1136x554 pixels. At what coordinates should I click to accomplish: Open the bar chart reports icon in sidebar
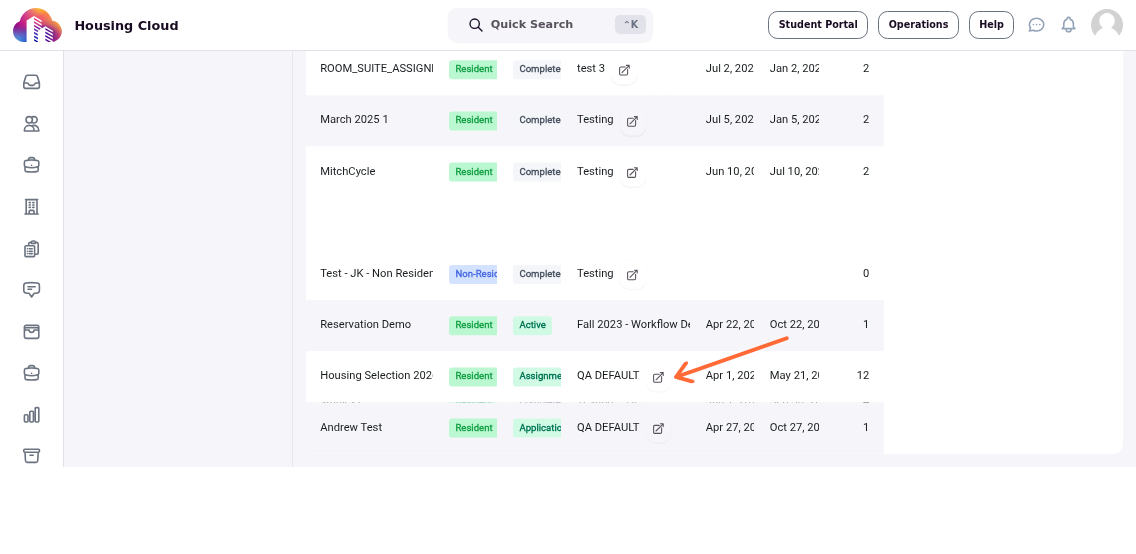31,415
